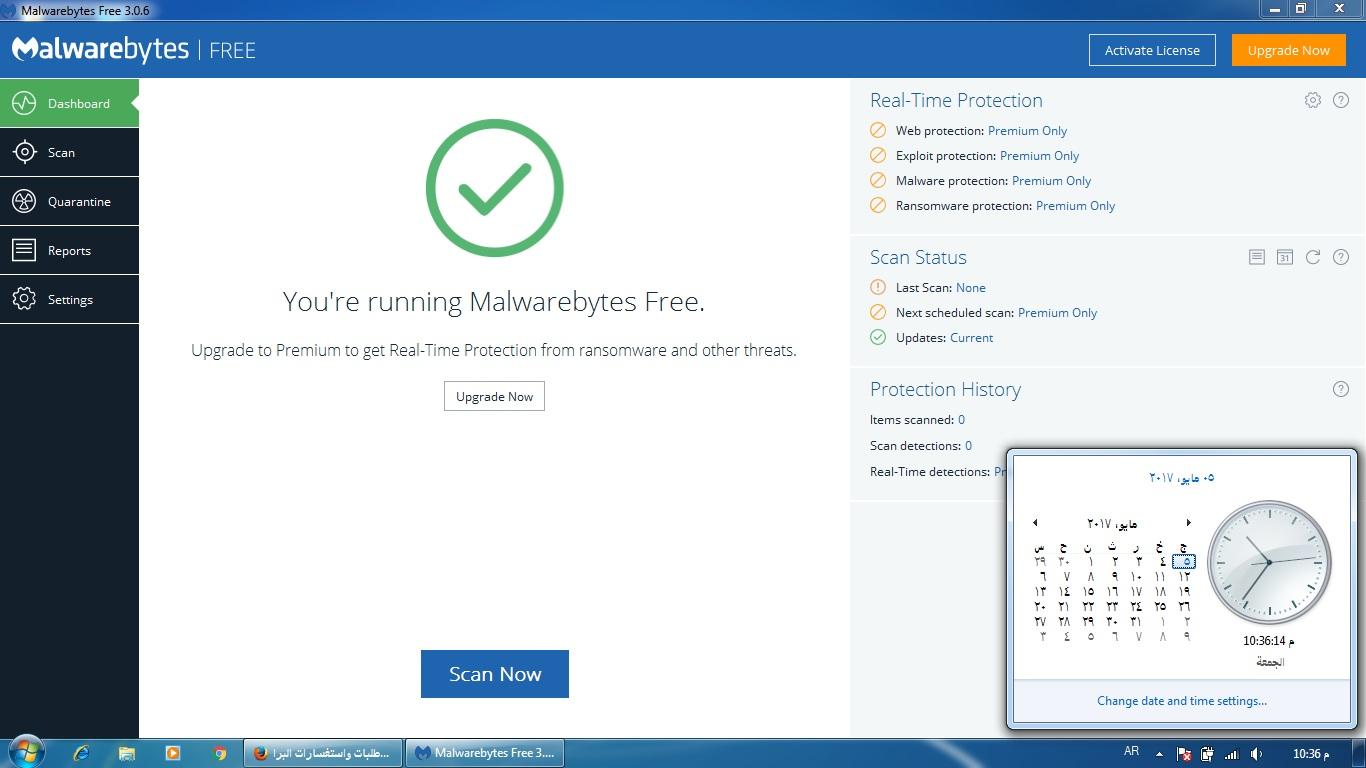Click the Updates green check icon
Image resolution: width=1366 pixels, height=768 pixels.
pyautogui.click(x=878, y=337)
